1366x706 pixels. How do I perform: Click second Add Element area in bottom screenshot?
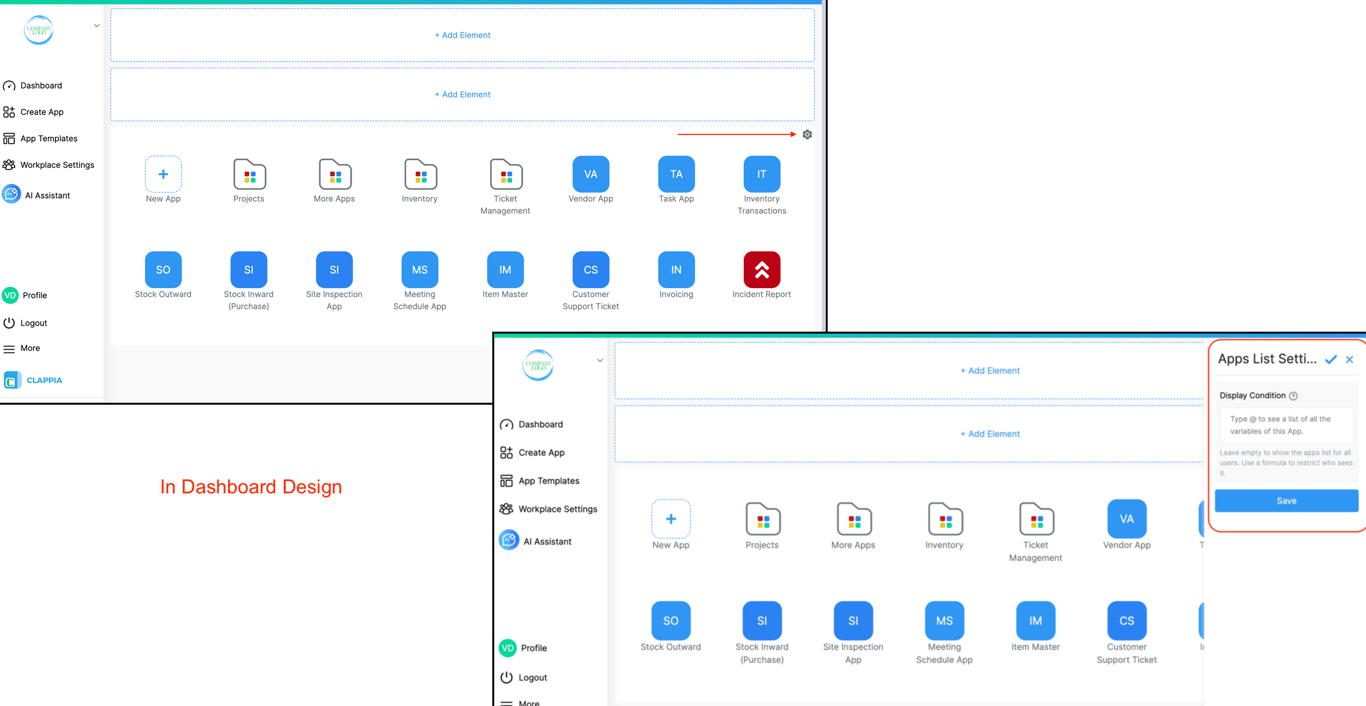[909, 434]
